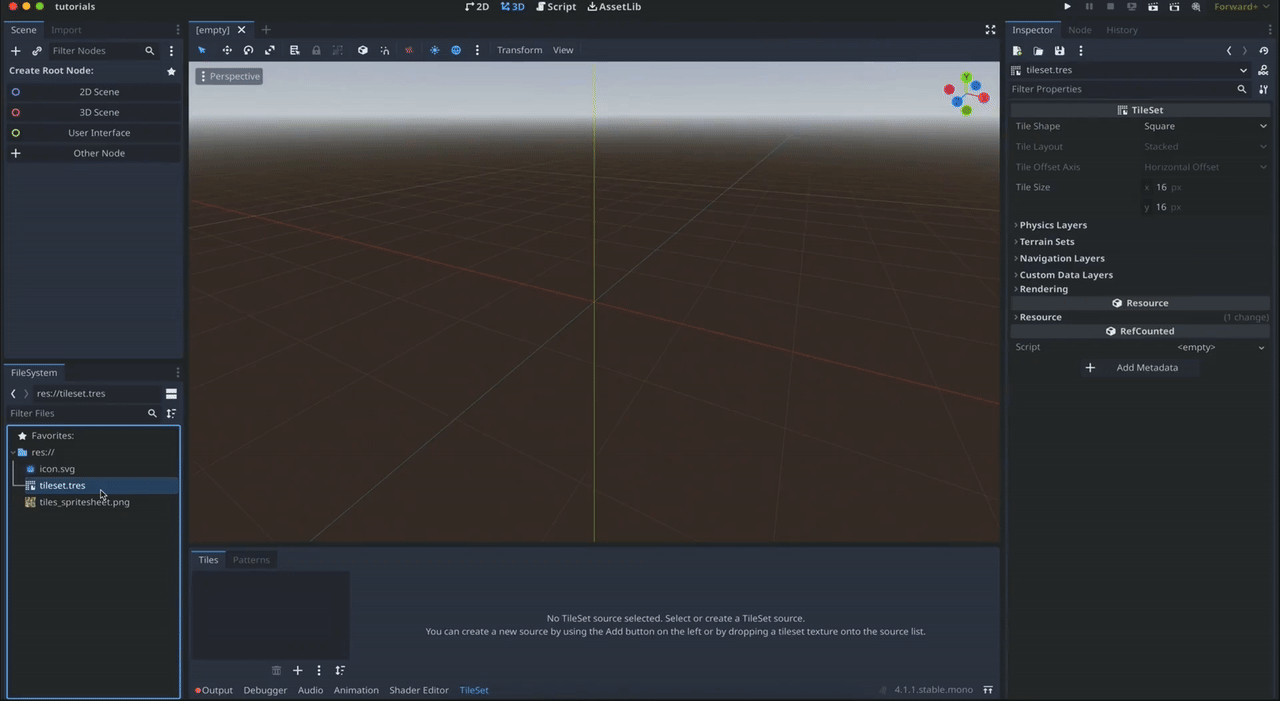Expand the Terrain Sets section
Screen dimensions: 1280x701
pyautogui.click(x=1047, y=242)
